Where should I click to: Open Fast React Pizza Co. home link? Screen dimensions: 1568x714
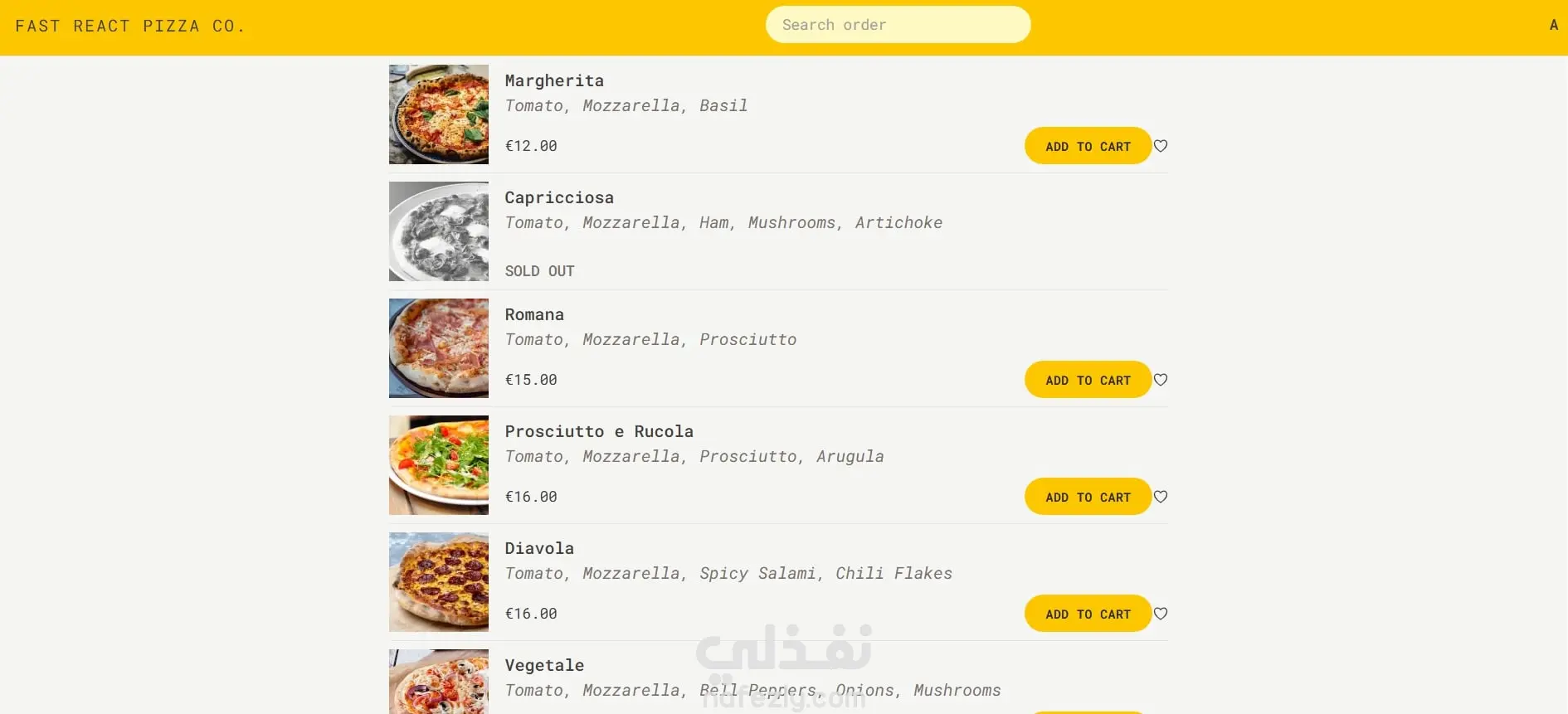click(130, 26)
